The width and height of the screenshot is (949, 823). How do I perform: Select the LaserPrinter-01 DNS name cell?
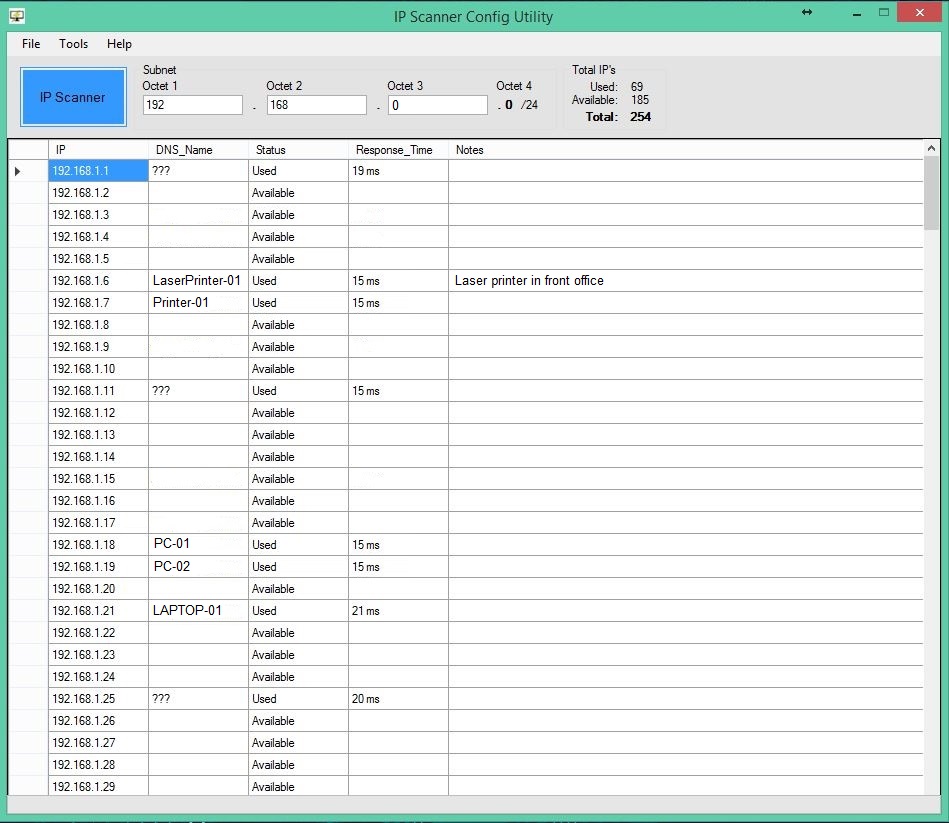tap(197, 281)
